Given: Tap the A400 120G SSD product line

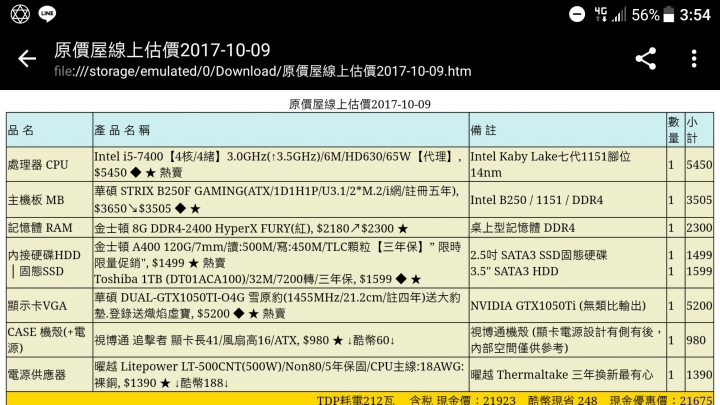Looking at the screenshot, I should [277, 255].
